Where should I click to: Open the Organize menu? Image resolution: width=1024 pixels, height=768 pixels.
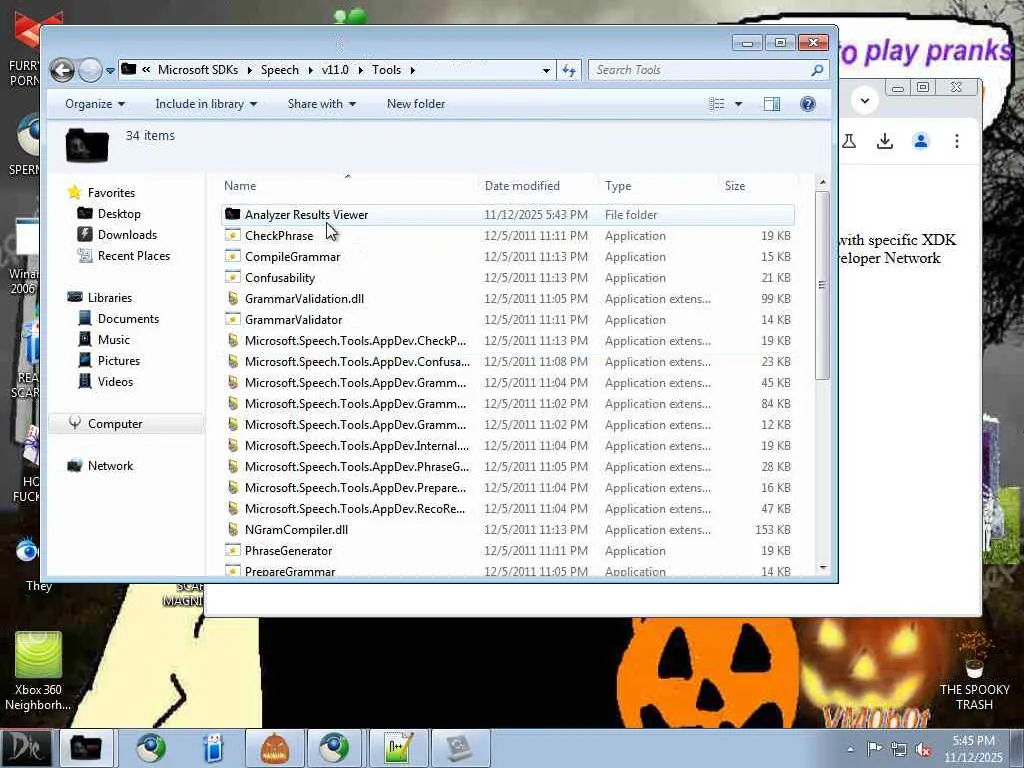pos(95,104)
